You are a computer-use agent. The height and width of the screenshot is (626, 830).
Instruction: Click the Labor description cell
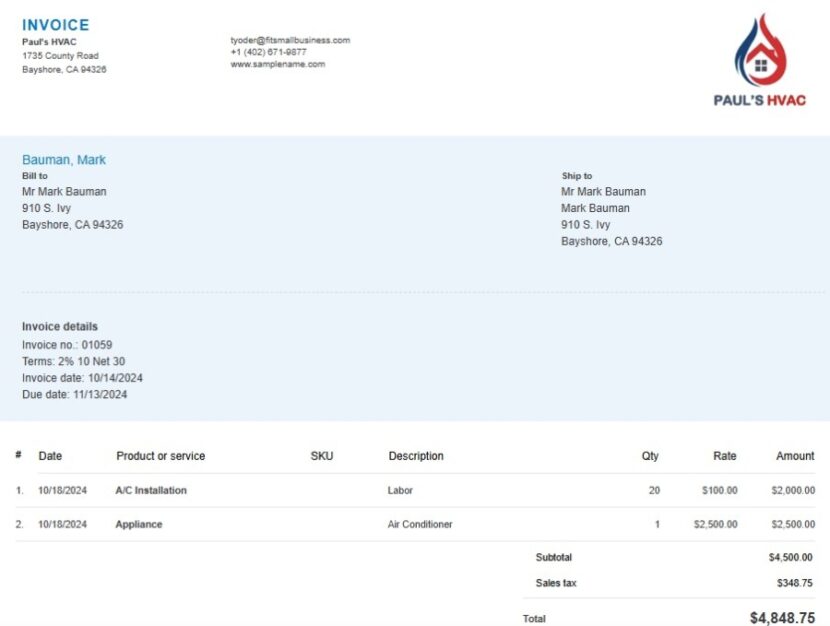pos(400,490)
